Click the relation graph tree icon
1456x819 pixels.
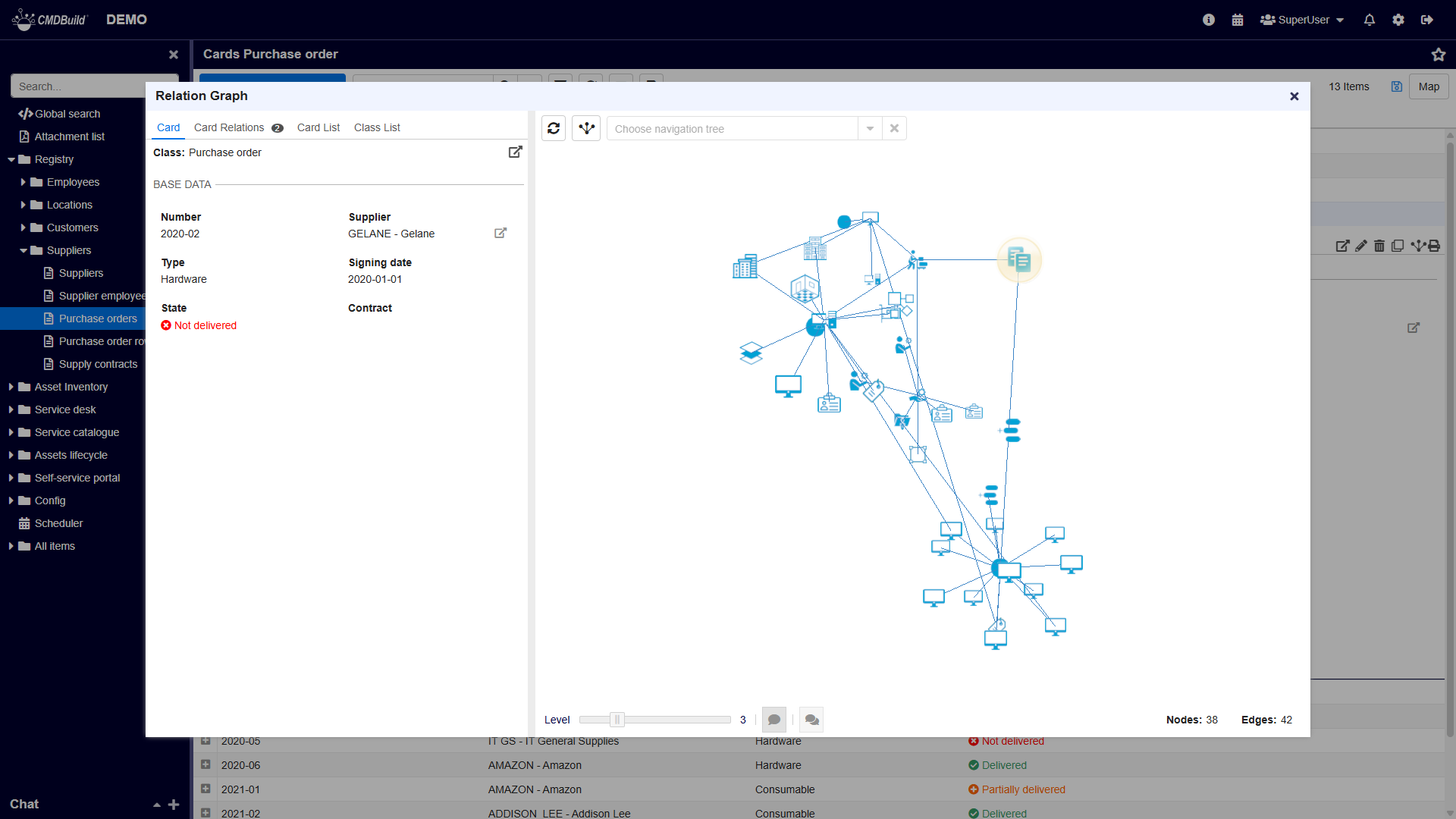pos(586,128)
